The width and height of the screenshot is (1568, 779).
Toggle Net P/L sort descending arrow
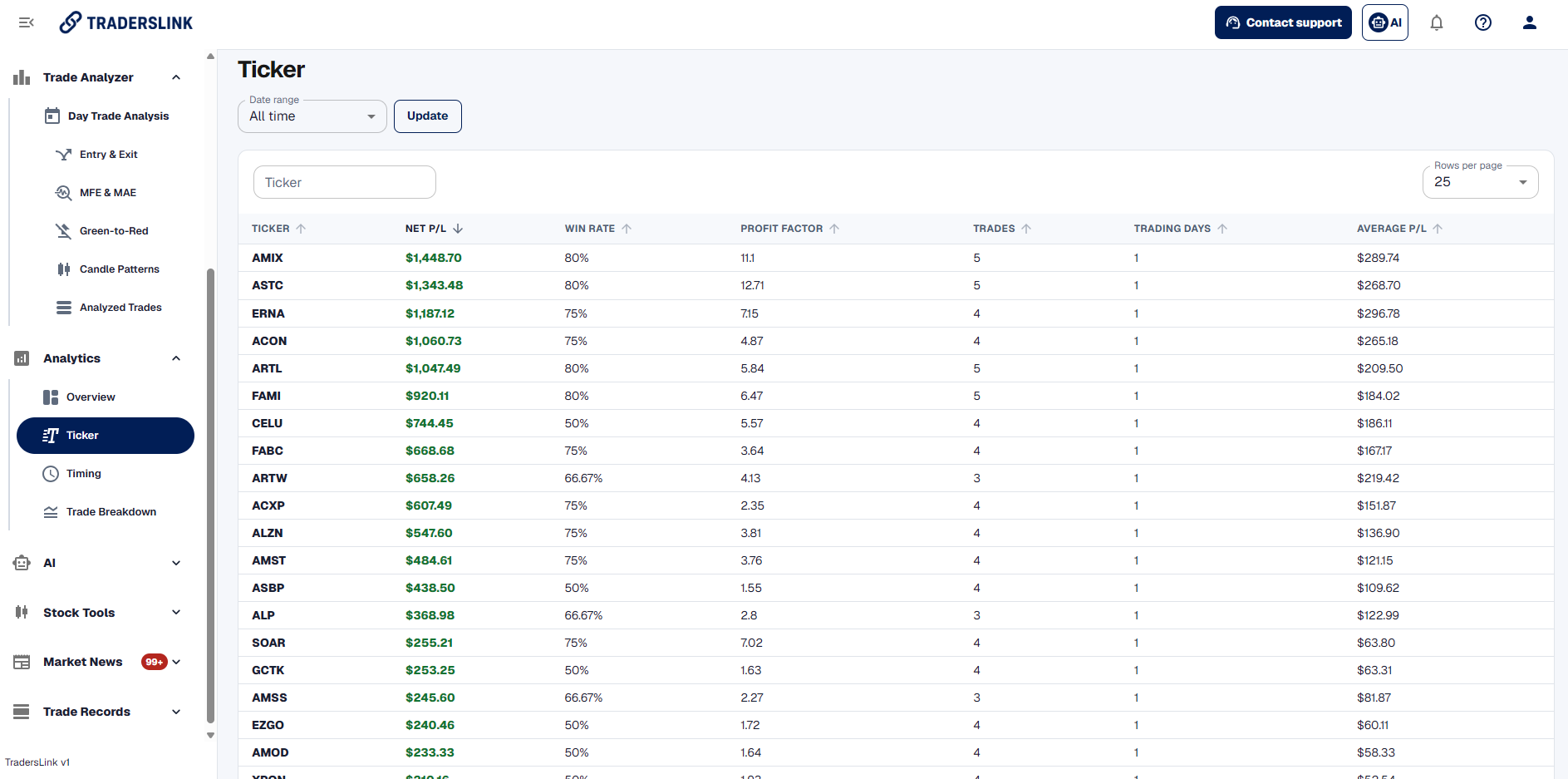click(x=458, y=229)
